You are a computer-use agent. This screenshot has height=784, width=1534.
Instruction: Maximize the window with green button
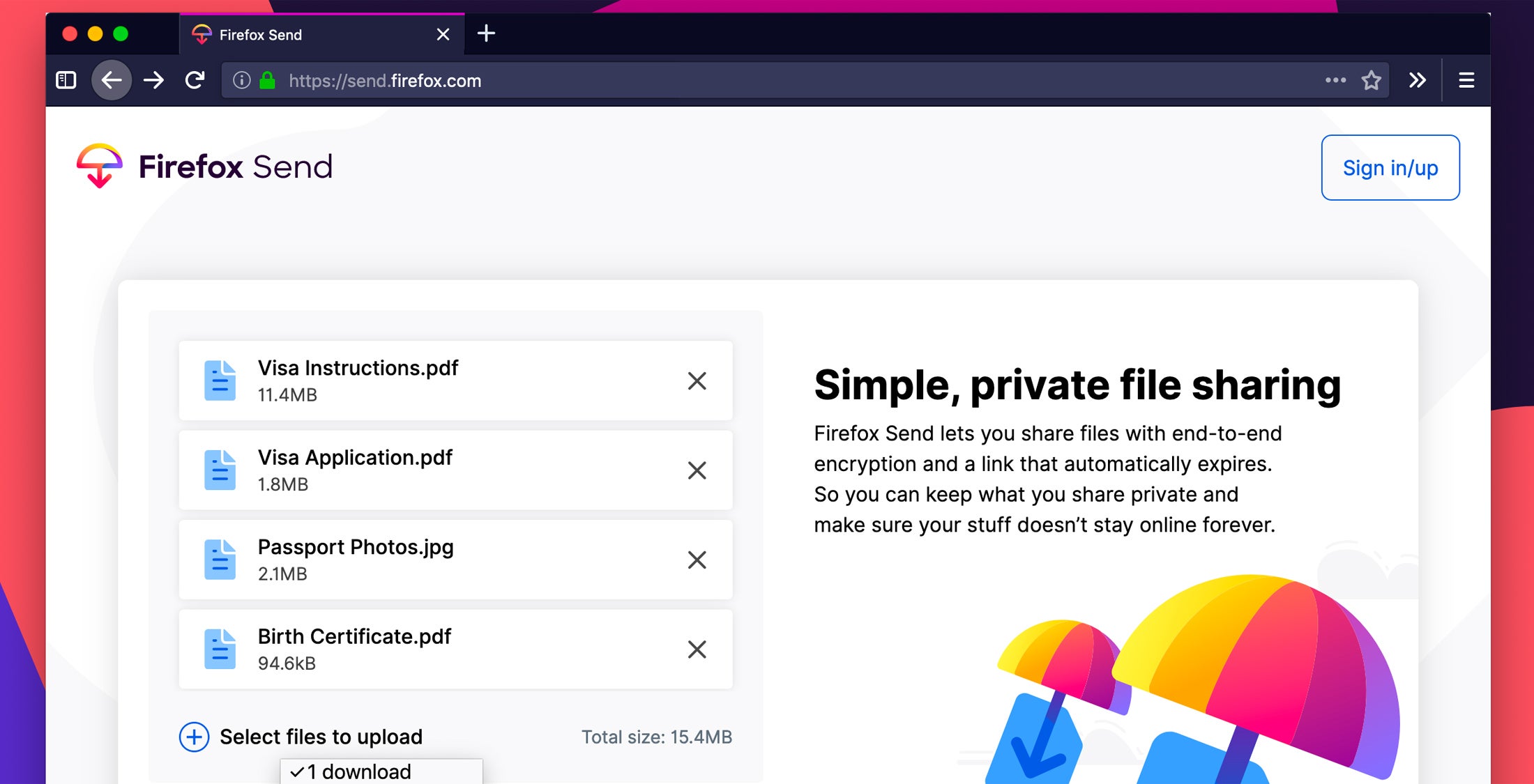(121, 33)
